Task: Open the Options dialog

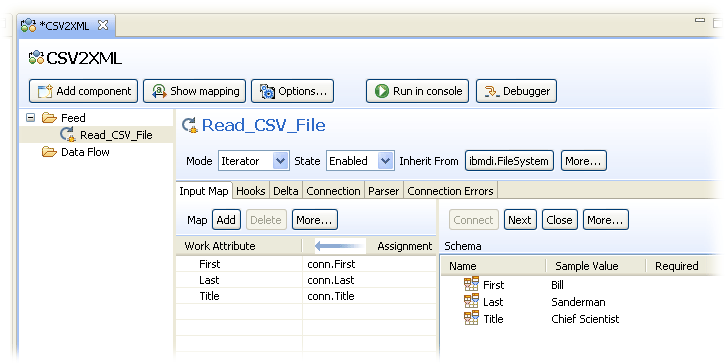Action: pos(292,91)
